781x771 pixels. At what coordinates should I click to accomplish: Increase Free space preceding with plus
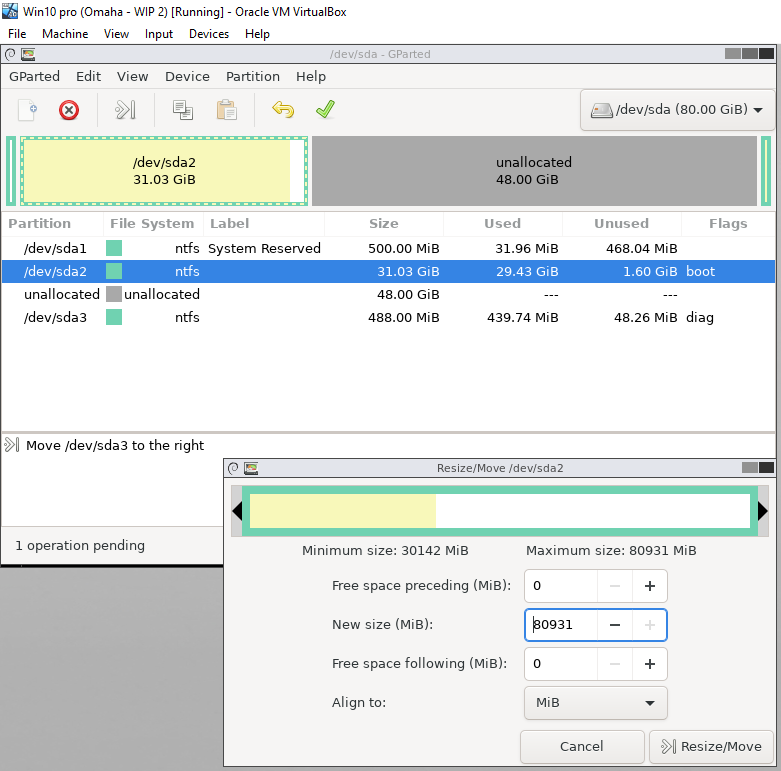tap(650, 586)
